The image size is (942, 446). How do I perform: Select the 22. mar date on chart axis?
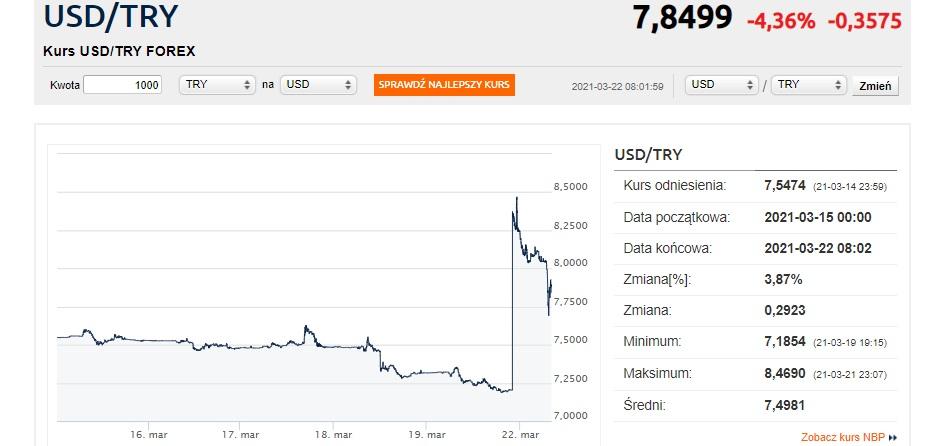(x=520, y=435)
